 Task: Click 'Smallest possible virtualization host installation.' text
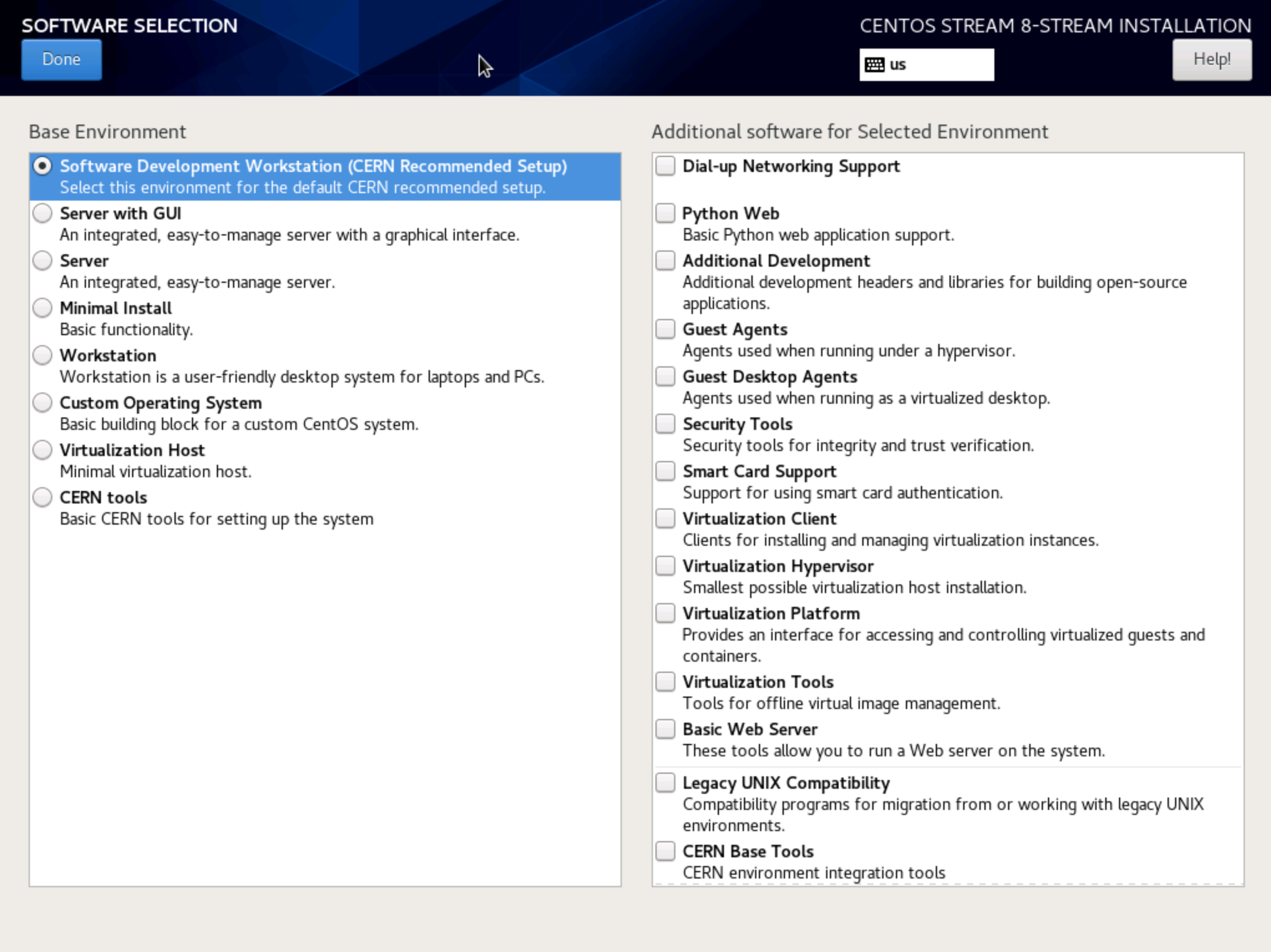pyautogui.click(x=854, y=588)
